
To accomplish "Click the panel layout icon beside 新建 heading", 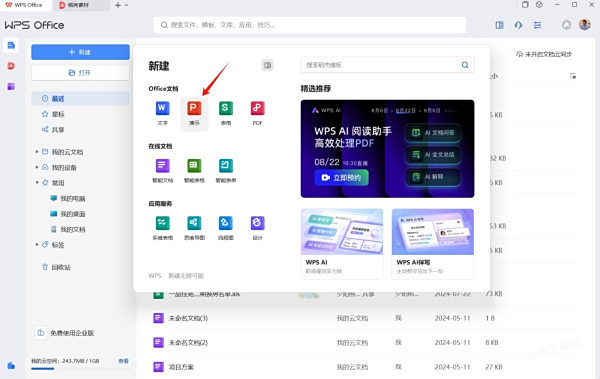I will [267, 65].
